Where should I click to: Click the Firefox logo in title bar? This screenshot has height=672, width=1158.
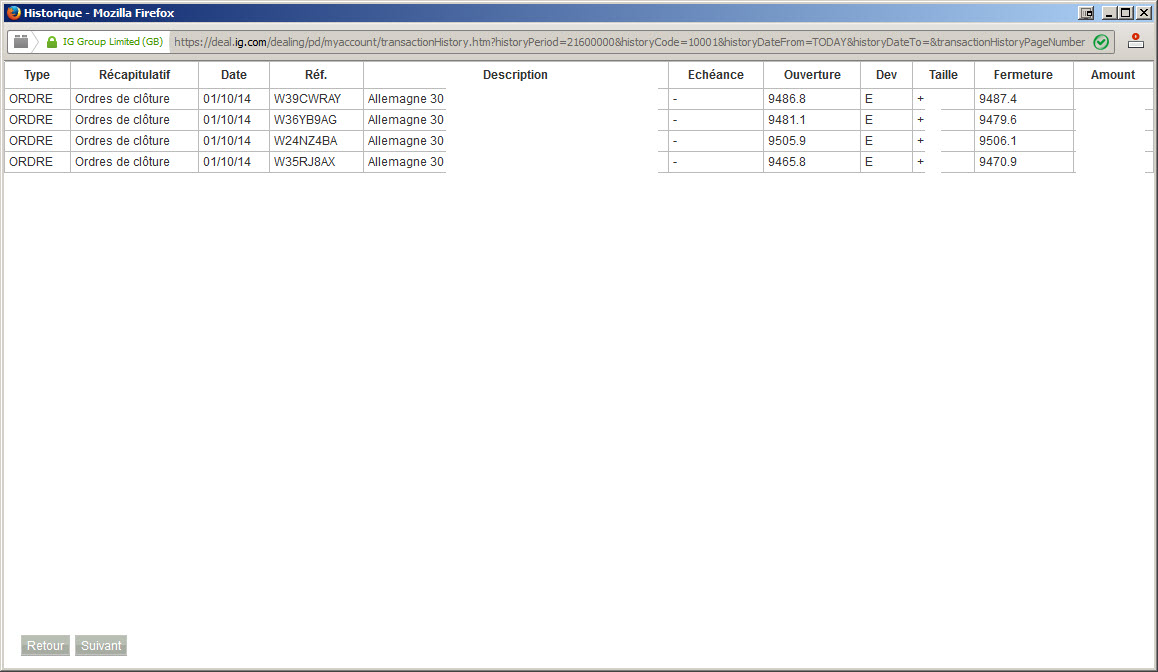pyautogui.click(x=13, y=13)
